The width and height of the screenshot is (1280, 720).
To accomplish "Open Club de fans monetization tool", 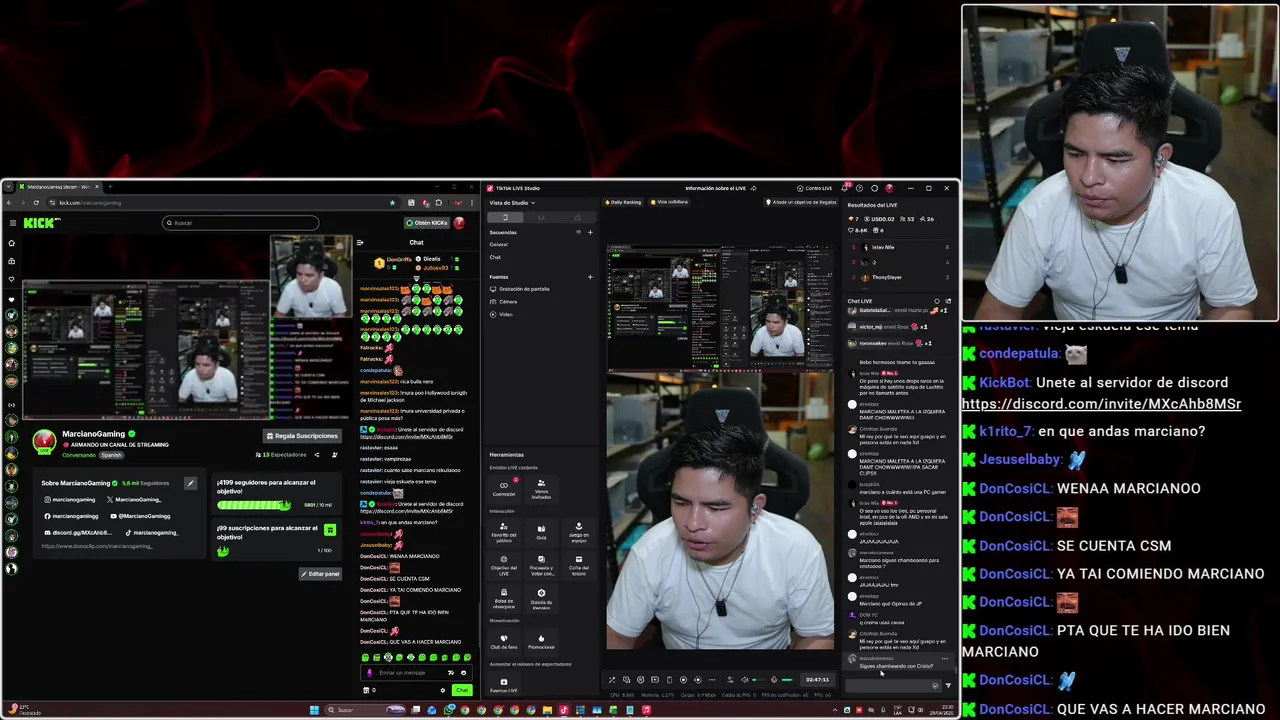I will pos(504,641).
